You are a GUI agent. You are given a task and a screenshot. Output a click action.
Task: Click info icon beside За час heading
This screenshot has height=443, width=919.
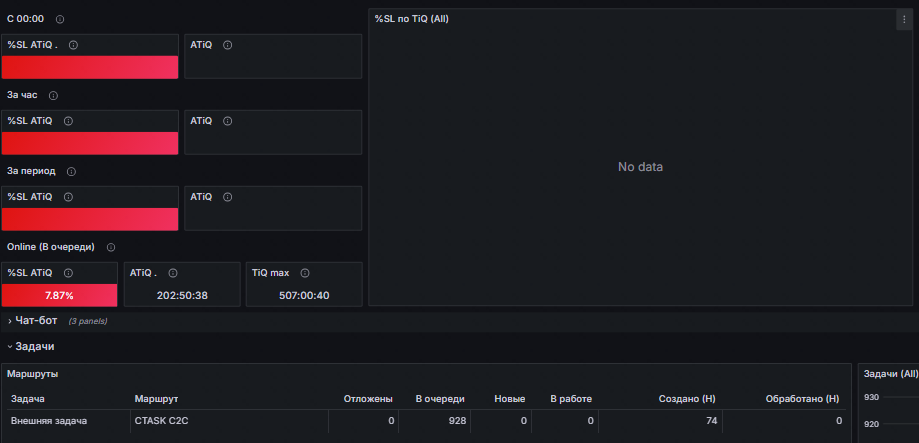[x=53, y=96]
